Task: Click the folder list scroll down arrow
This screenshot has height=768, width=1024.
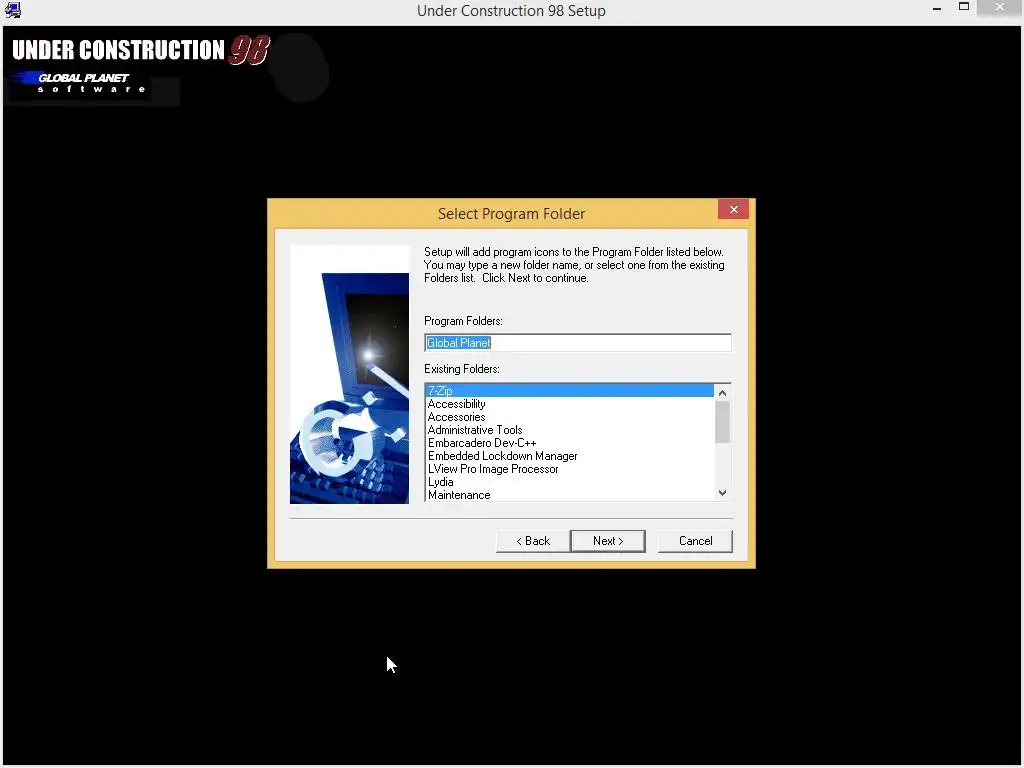Action: click(x=722, y=493)
